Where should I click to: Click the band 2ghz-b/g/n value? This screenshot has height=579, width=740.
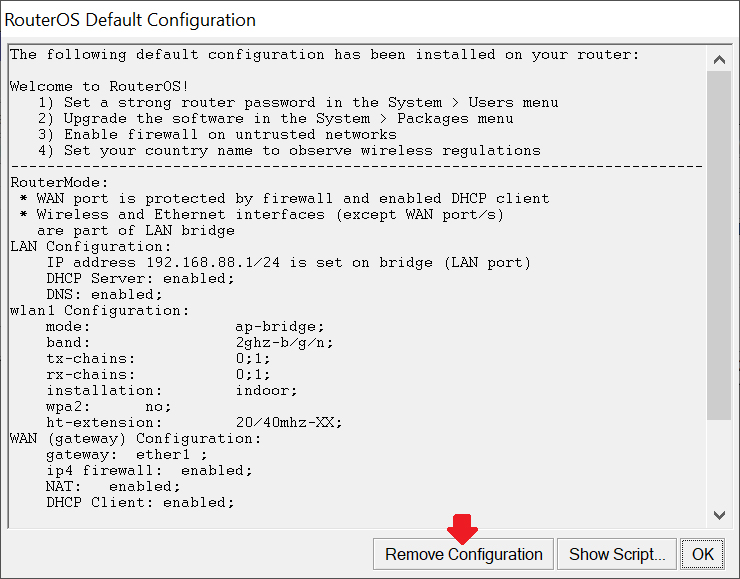coord(285,343)
